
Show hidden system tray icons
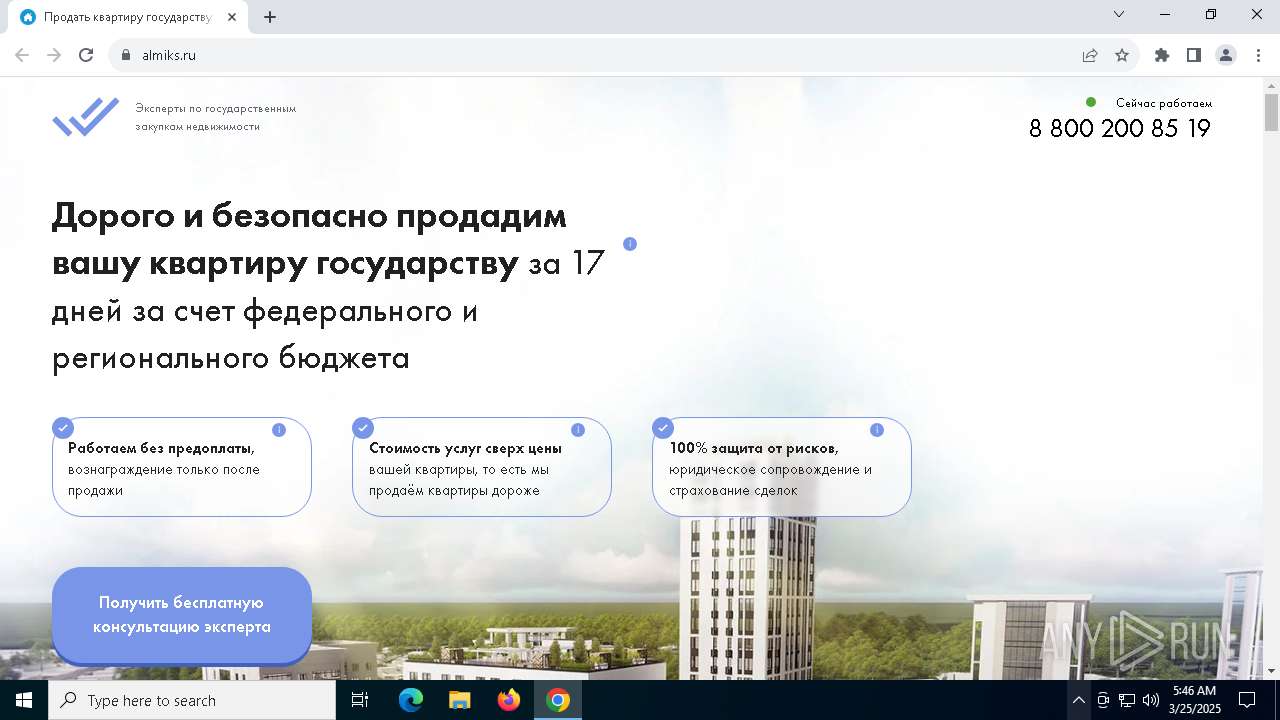coord(1078,700)
